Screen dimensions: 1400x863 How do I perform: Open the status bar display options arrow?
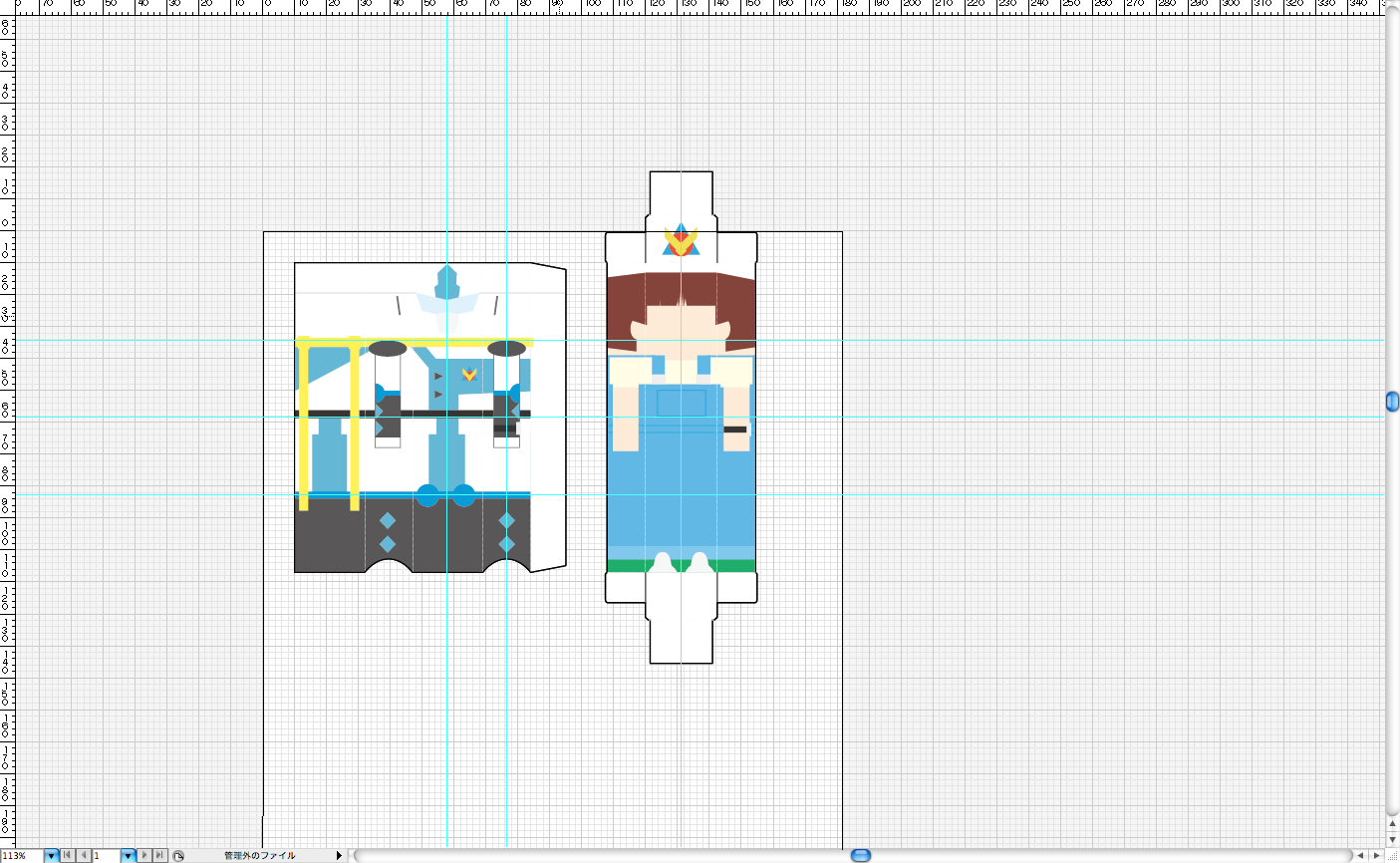pyautogui.click(x=339, y=855)
